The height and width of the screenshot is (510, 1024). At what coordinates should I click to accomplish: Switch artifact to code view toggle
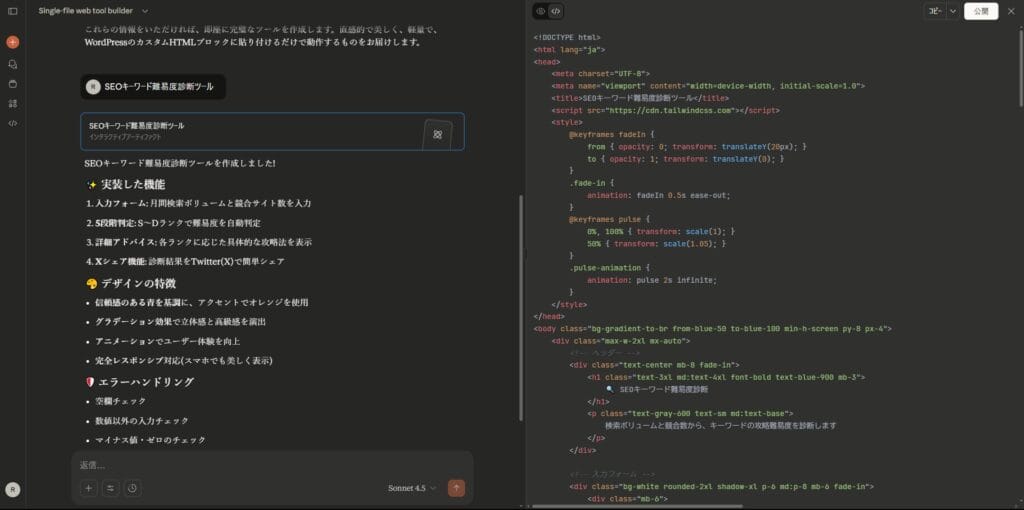click(556, 11)
